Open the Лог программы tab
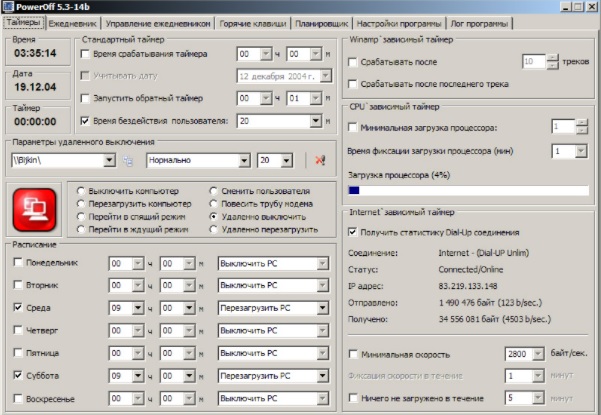Screen dimensions: 601x415 479,23
